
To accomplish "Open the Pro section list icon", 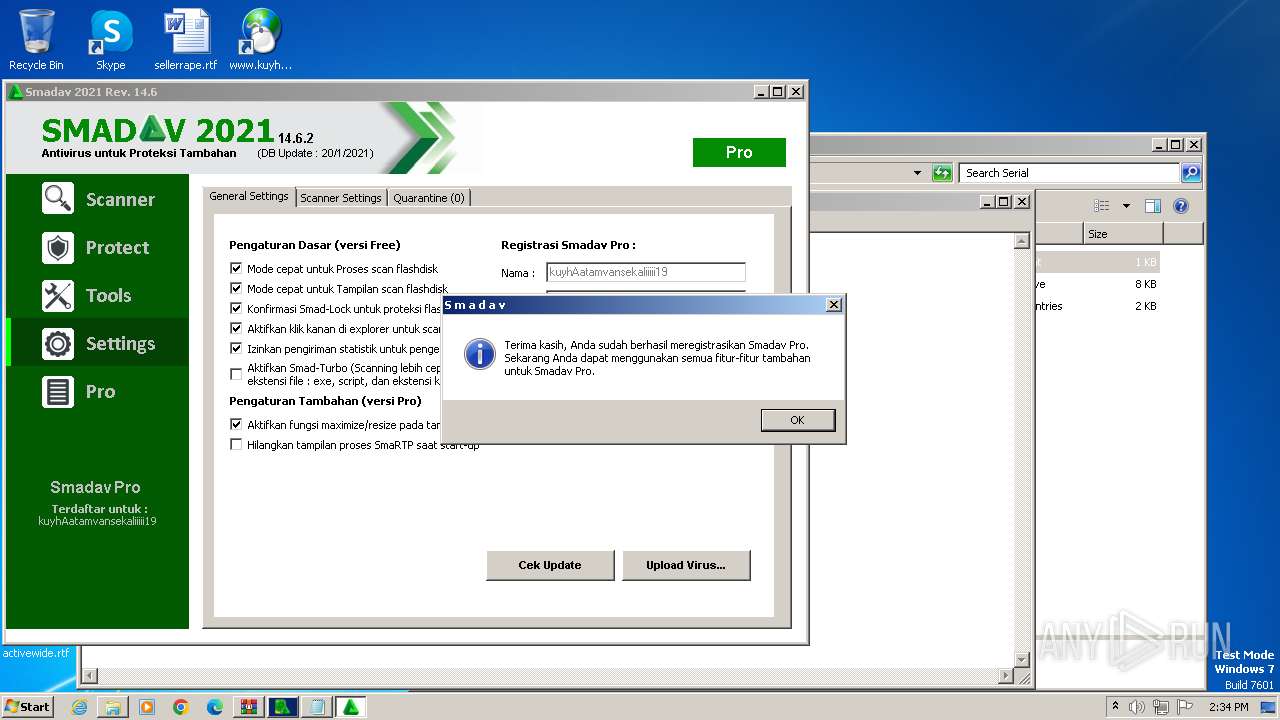I will [58, 391].
